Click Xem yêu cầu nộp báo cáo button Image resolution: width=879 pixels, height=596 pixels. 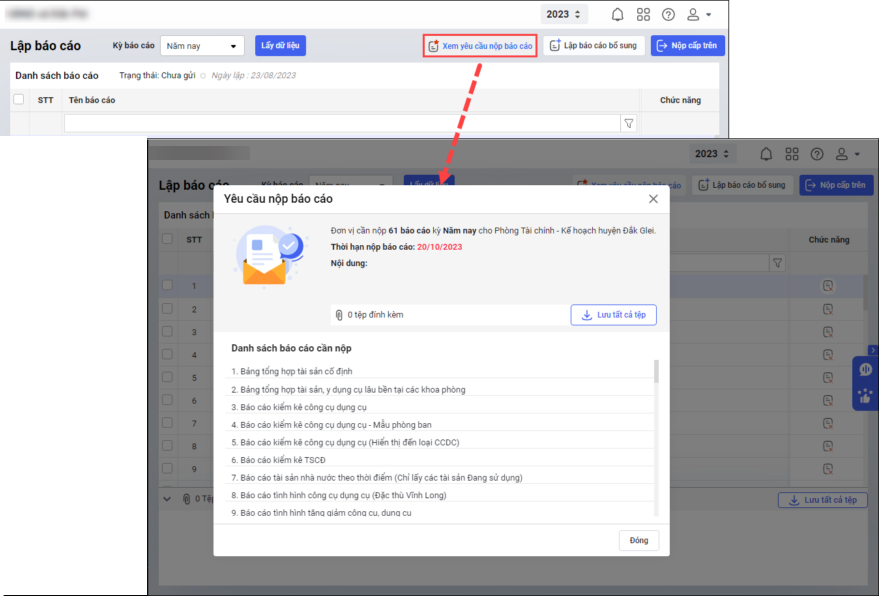[480, 46]
